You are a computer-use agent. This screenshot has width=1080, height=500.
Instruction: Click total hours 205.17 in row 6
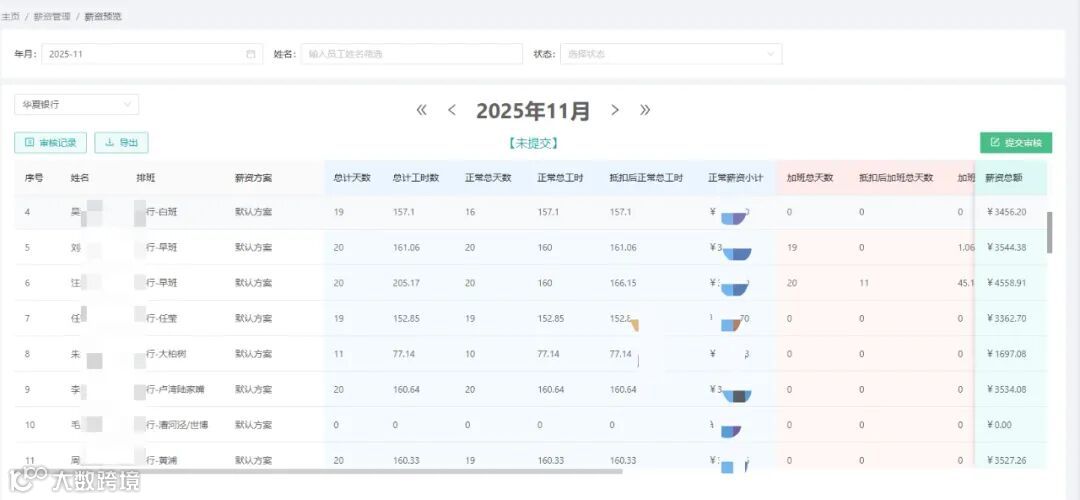(x=406, y=283)
